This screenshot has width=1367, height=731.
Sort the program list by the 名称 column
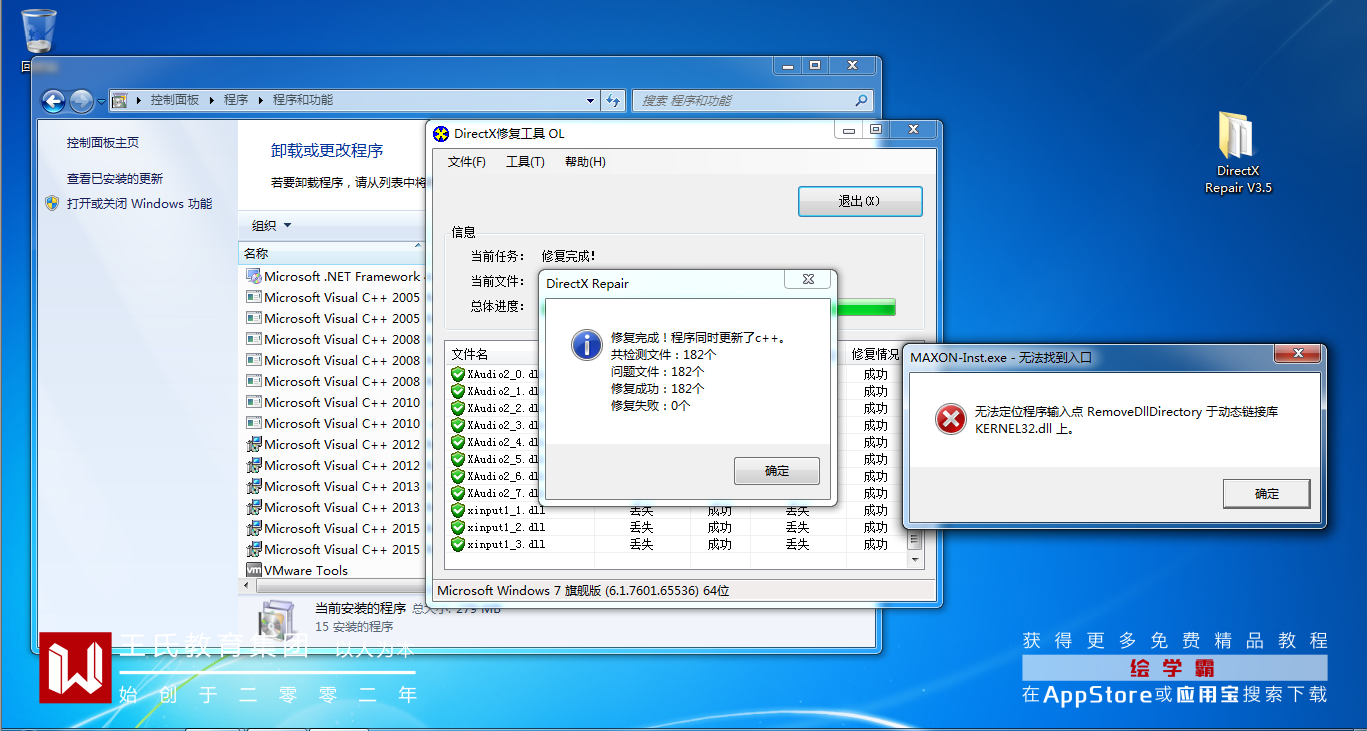coord(332,254)
